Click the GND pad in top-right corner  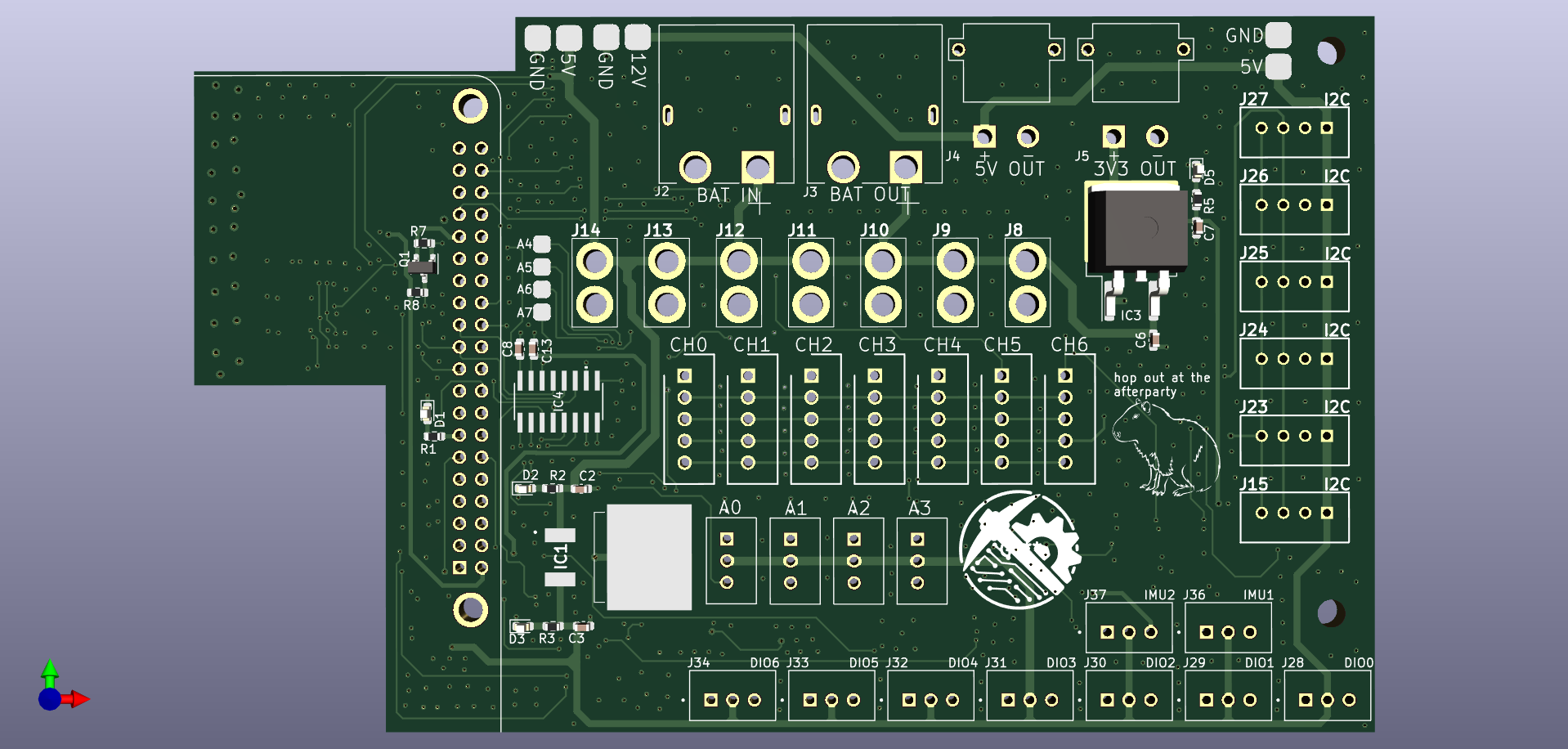point(1277,35)
